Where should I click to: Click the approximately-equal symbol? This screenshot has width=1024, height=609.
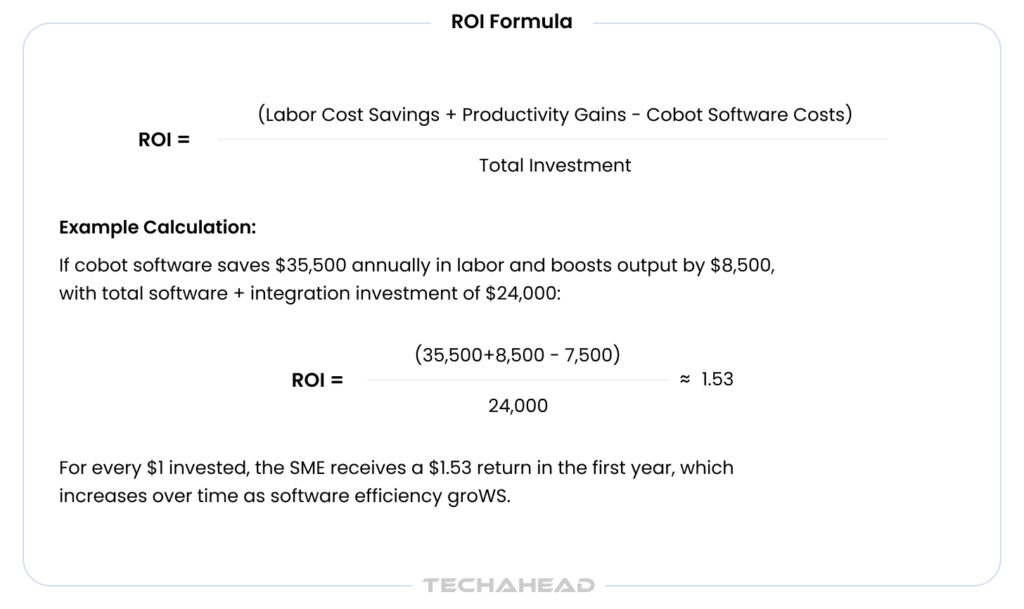coord(685,379)
